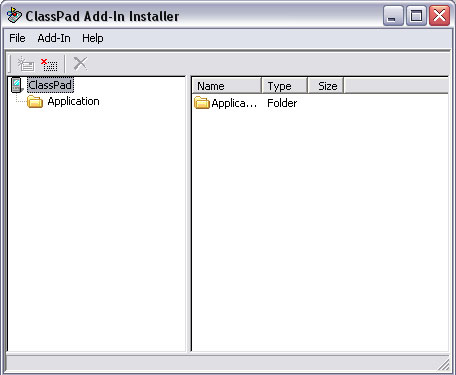456x375 pixels.
Task: Open the Help menu
Action: click(x=93, y=38)
